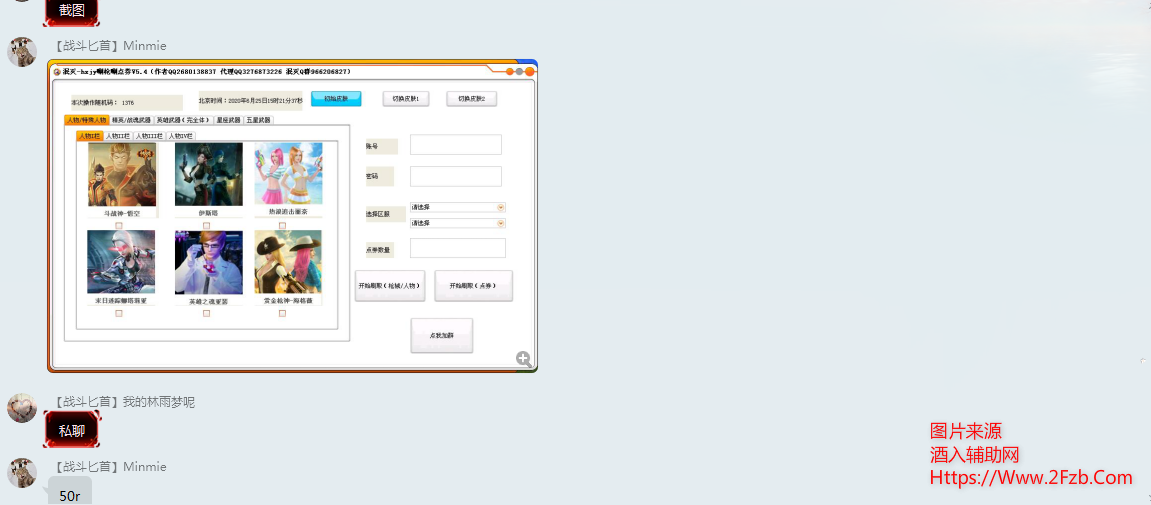Open the upper 请选择 server dropdown
The image size is (1151, 505).
pyautogui.click(x=458, y=207)
